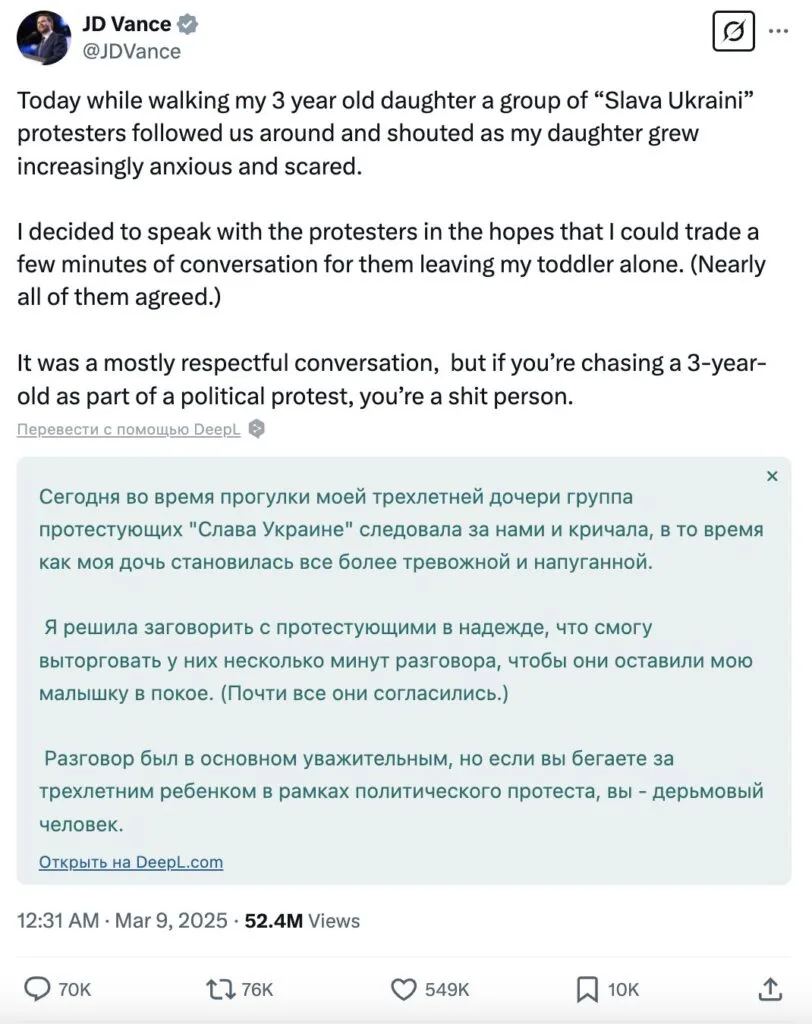Like the tweet with the heart icon
Image resolution: width=812 pixels, height=1024 pixels.
(x=404, y=989)
